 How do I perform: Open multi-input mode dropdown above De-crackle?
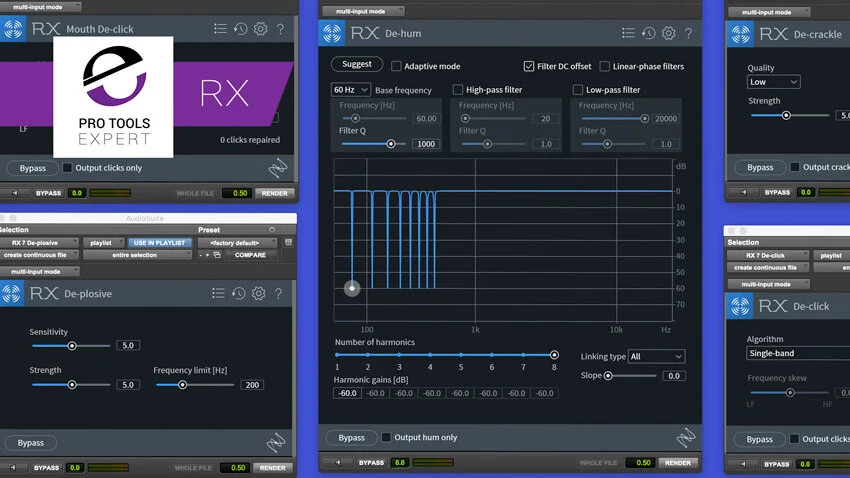coord(769,12)
